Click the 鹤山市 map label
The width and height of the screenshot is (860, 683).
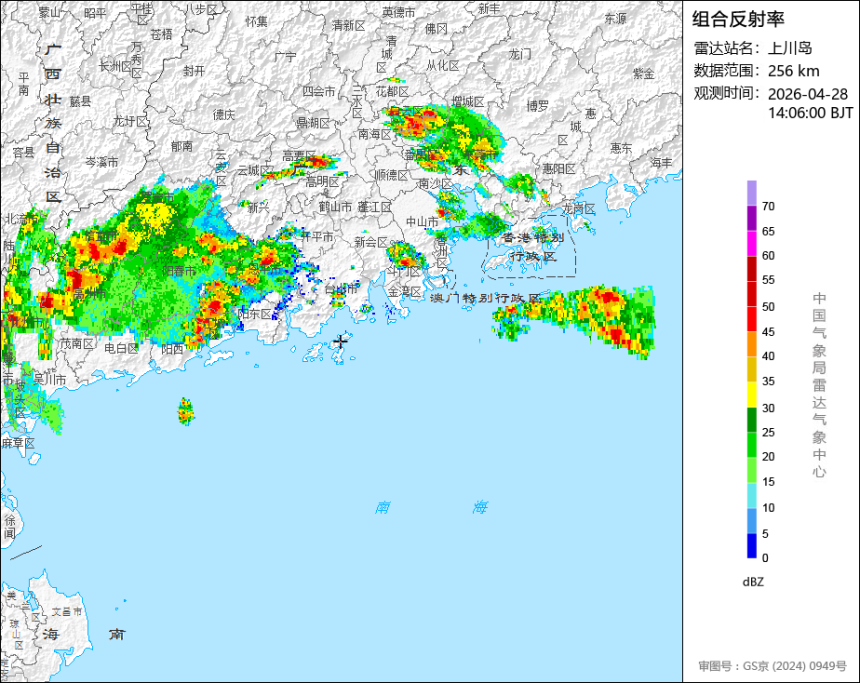(x=335, y=207)
